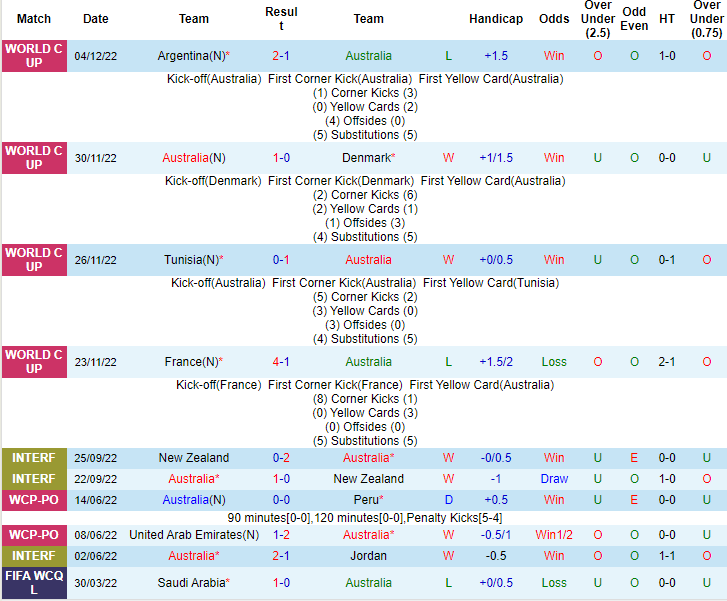Open the 4-1 result for France vs Australia
The height and width of the screenshot is (601, 727).
pos(281,362)
